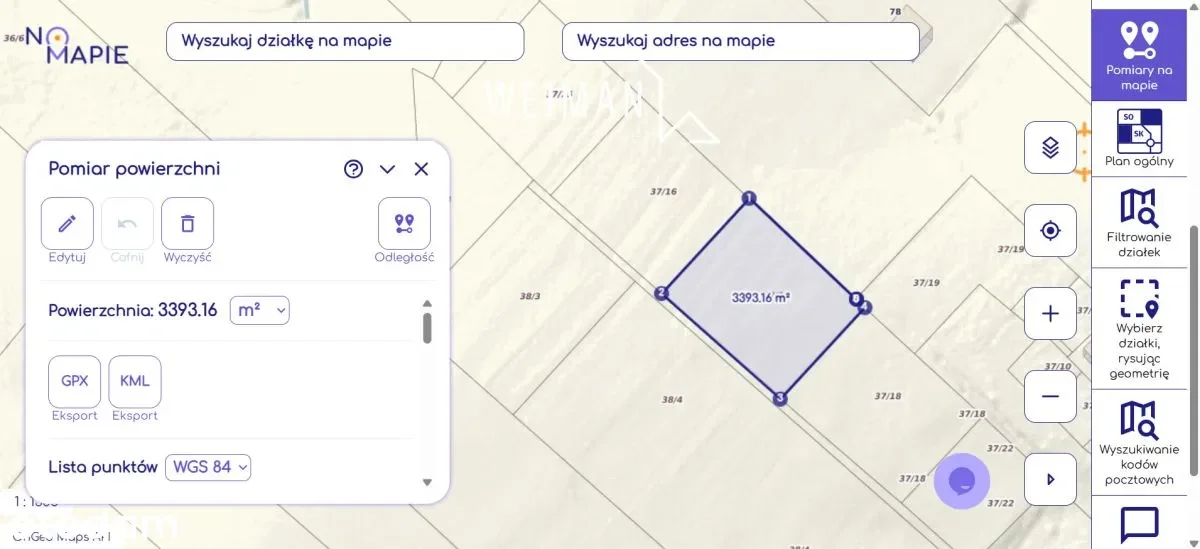Switch to Odległość distance measurement
Image resolution: width=1200 pixels, height=549 pixels.
pos(404,224)
